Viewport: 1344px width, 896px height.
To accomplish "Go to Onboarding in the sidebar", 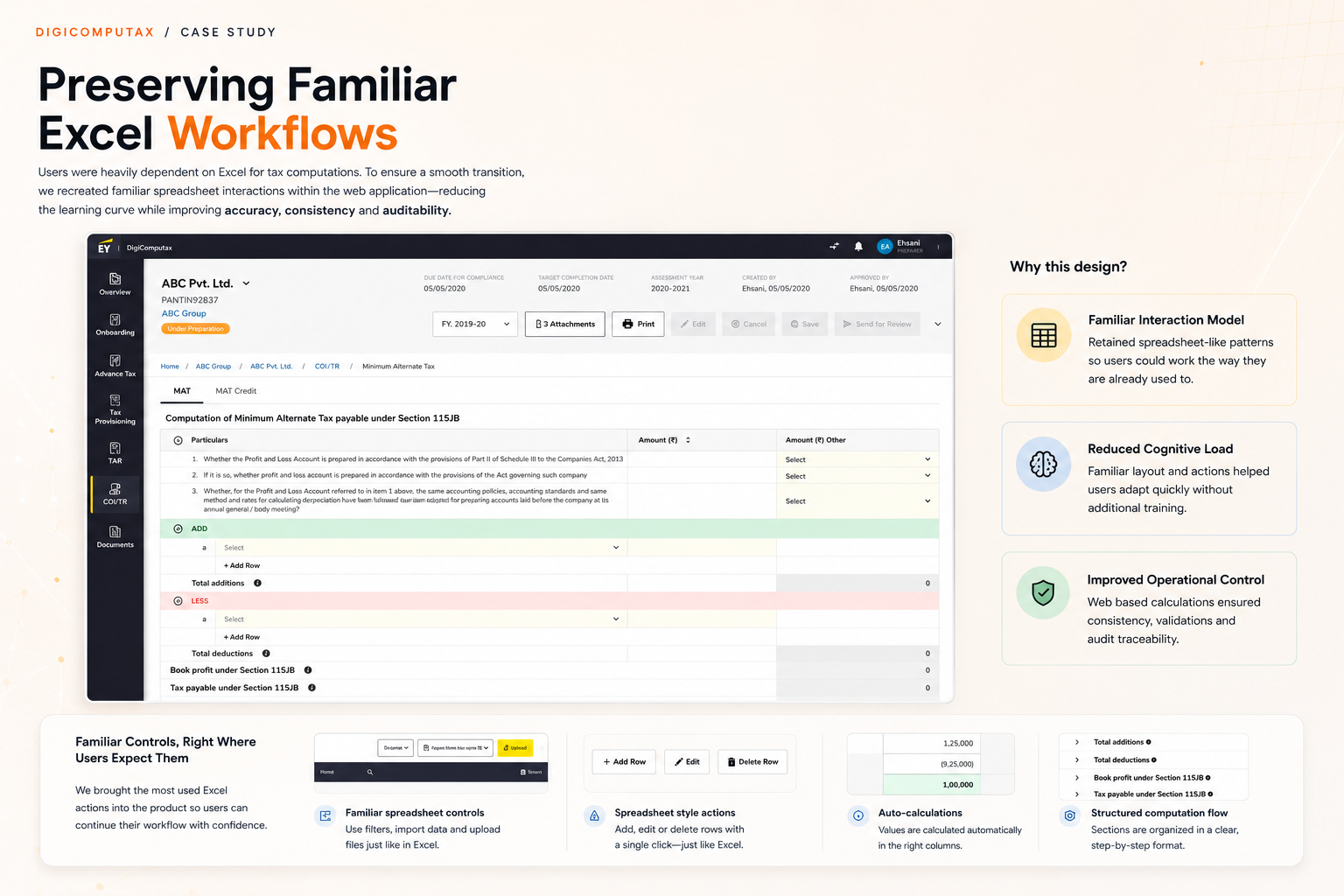I will 115,325.
